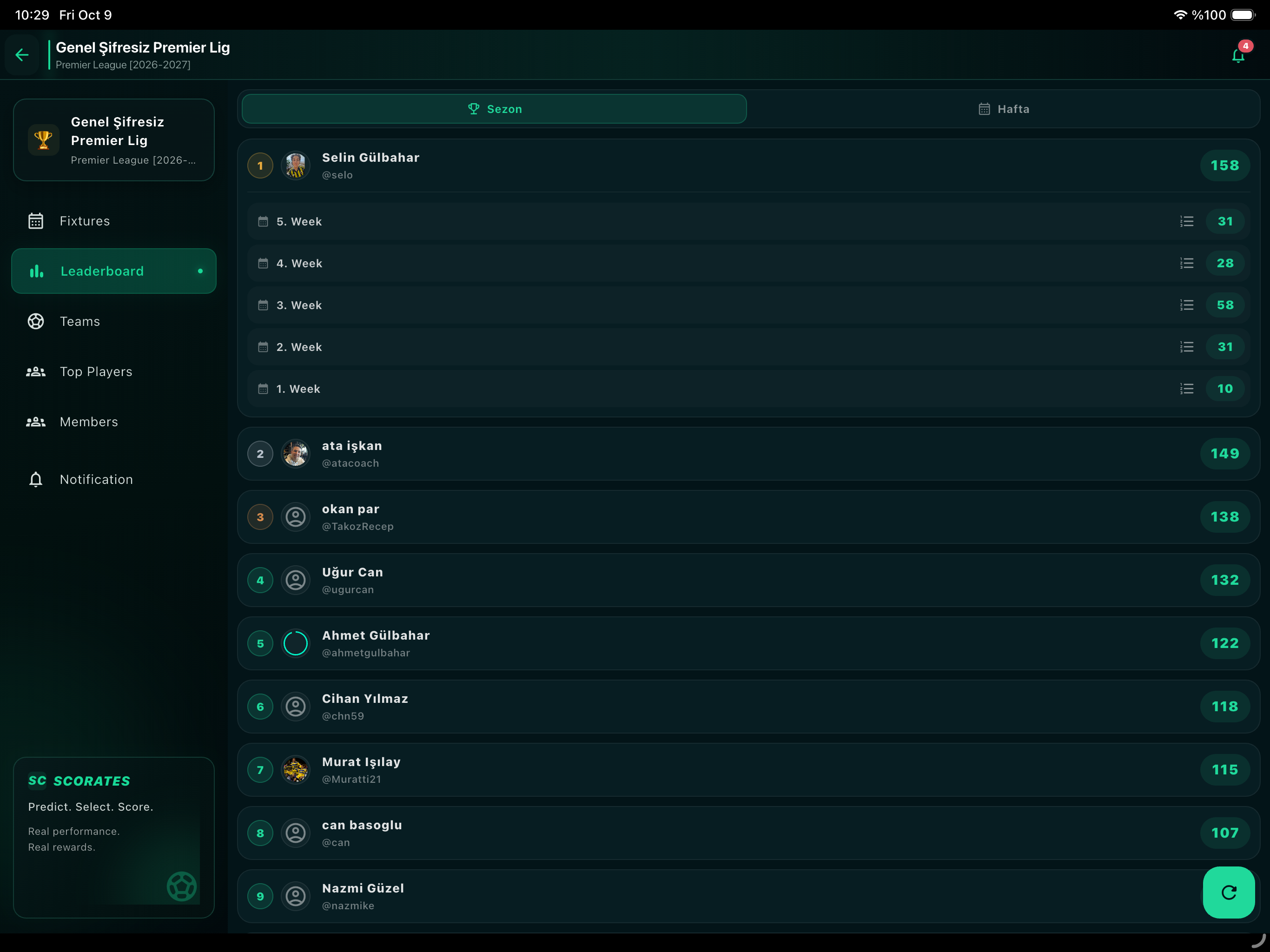Screen dimensions: 1270x952
Task: Click Nazmi Güzel's default avatar icon
Action: click(296, 896)
